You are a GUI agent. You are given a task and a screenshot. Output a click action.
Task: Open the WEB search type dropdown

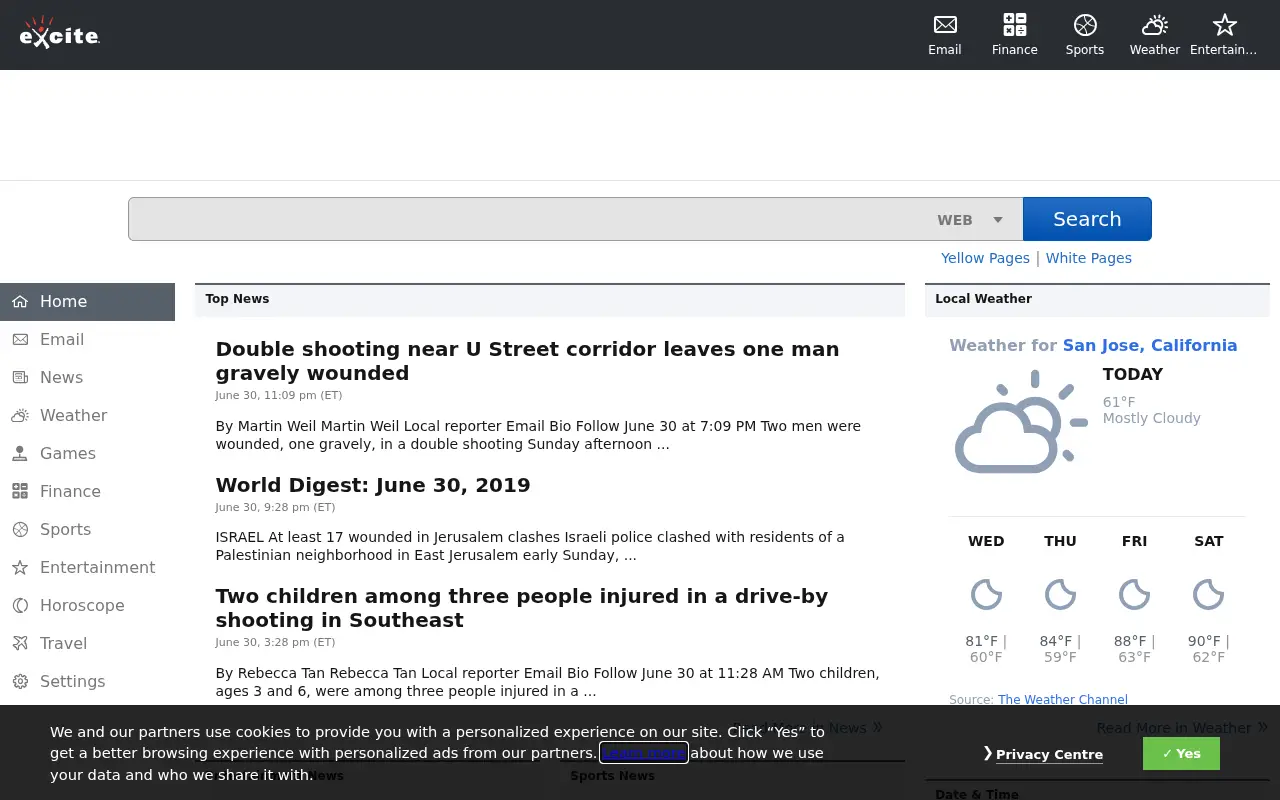pos(970,219)
